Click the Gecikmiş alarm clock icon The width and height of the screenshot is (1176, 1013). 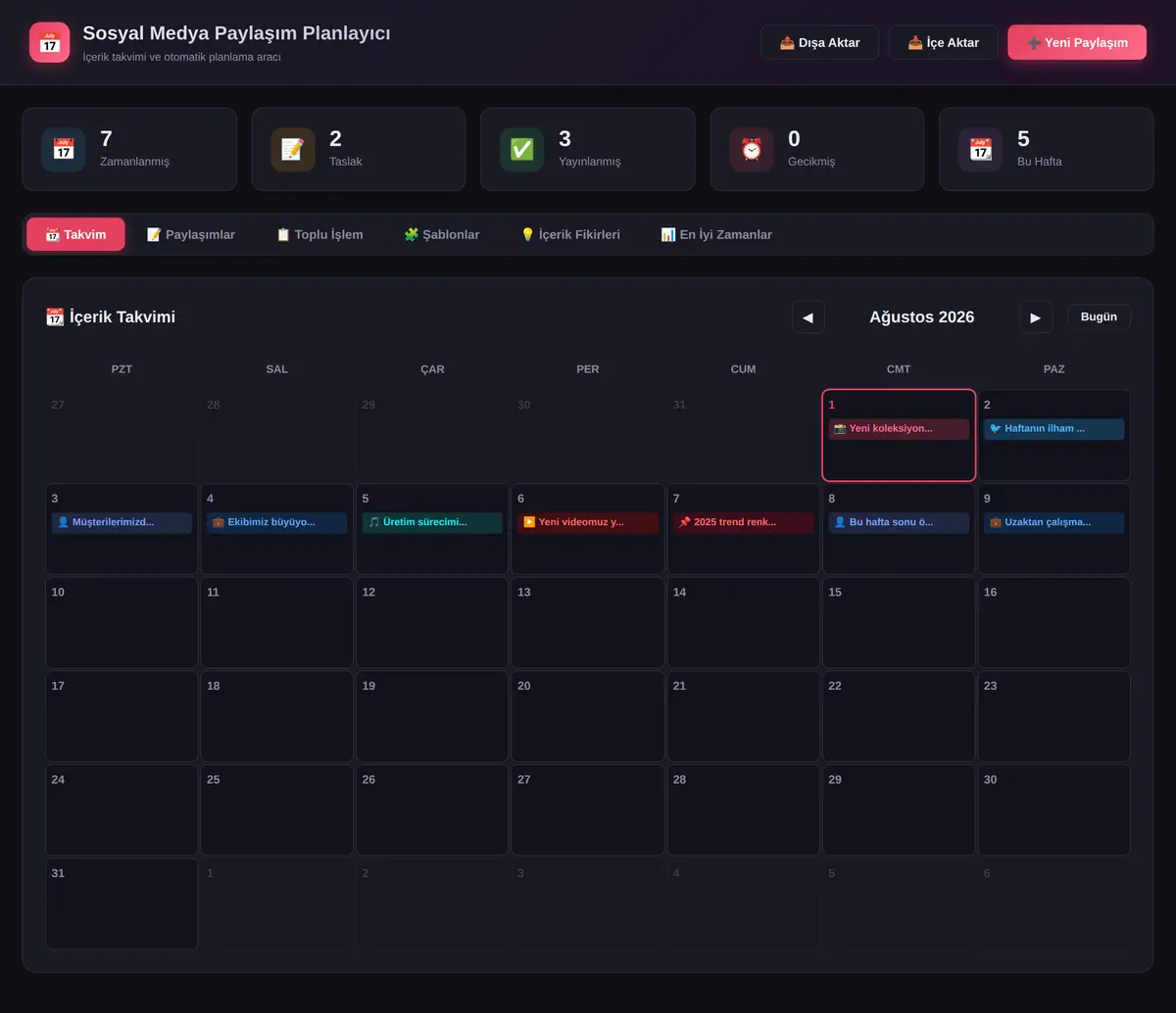pyautogui.click(x=752, y=149)
